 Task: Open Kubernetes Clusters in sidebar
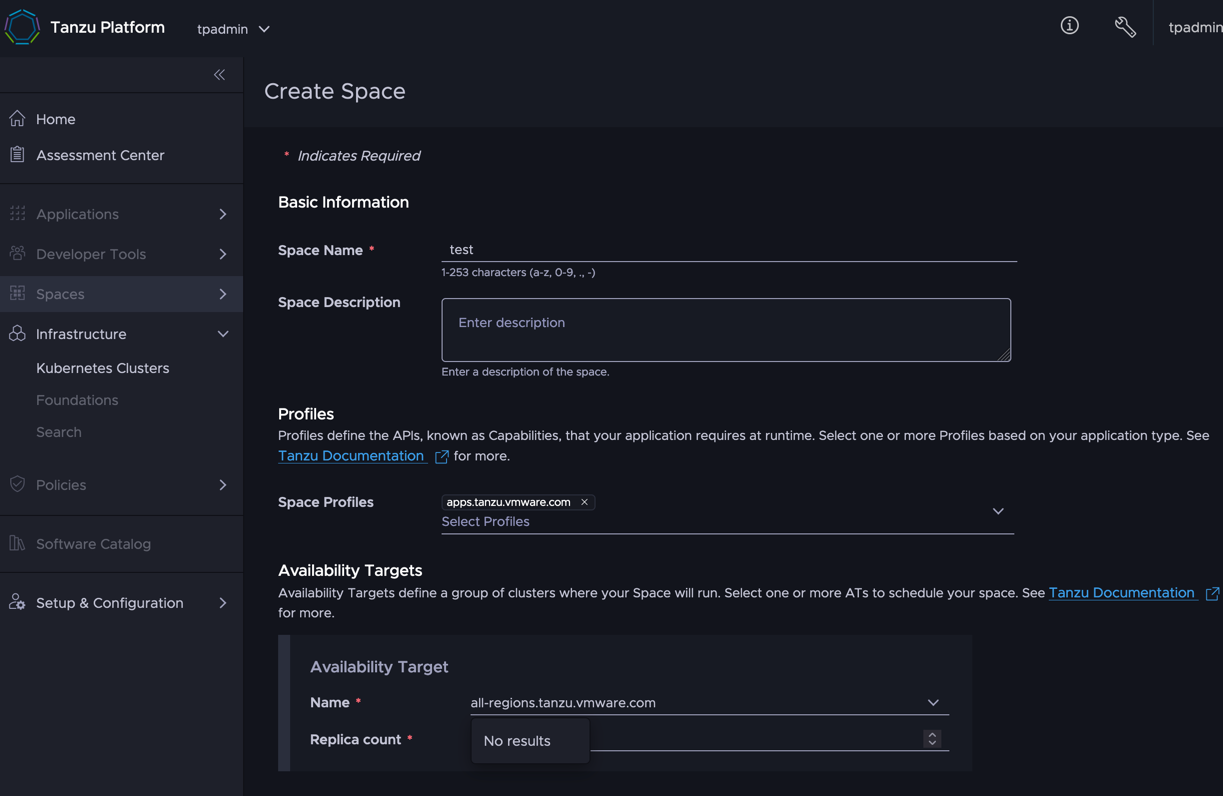pyautogui.click(x=103, y=368)
